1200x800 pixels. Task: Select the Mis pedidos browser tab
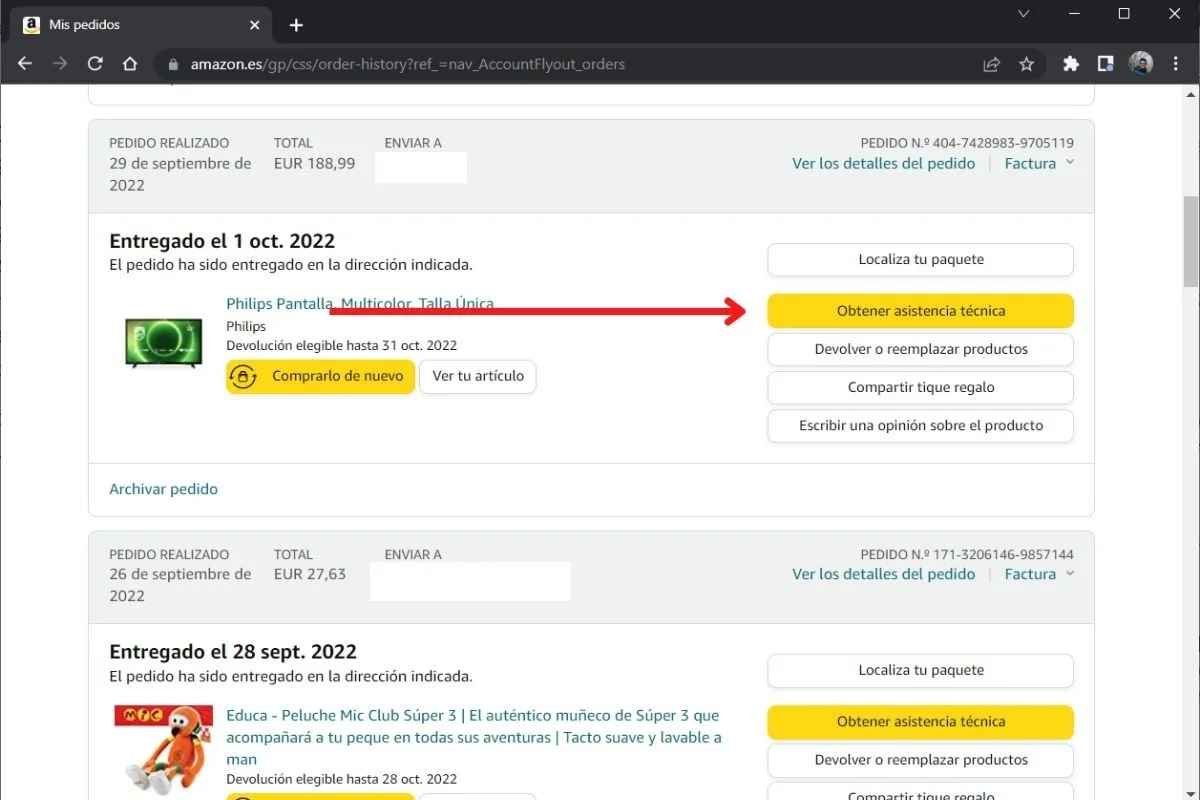click(x=140, y=25)
